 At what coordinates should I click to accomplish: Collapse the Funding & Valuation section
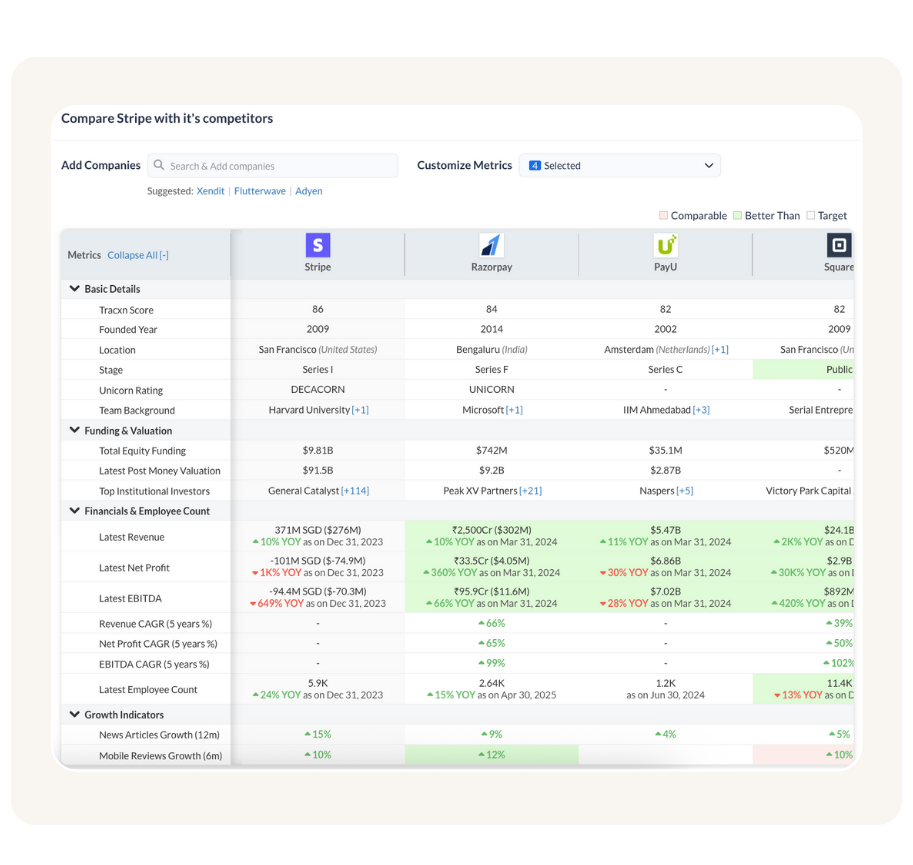click(x=75, y=431)
